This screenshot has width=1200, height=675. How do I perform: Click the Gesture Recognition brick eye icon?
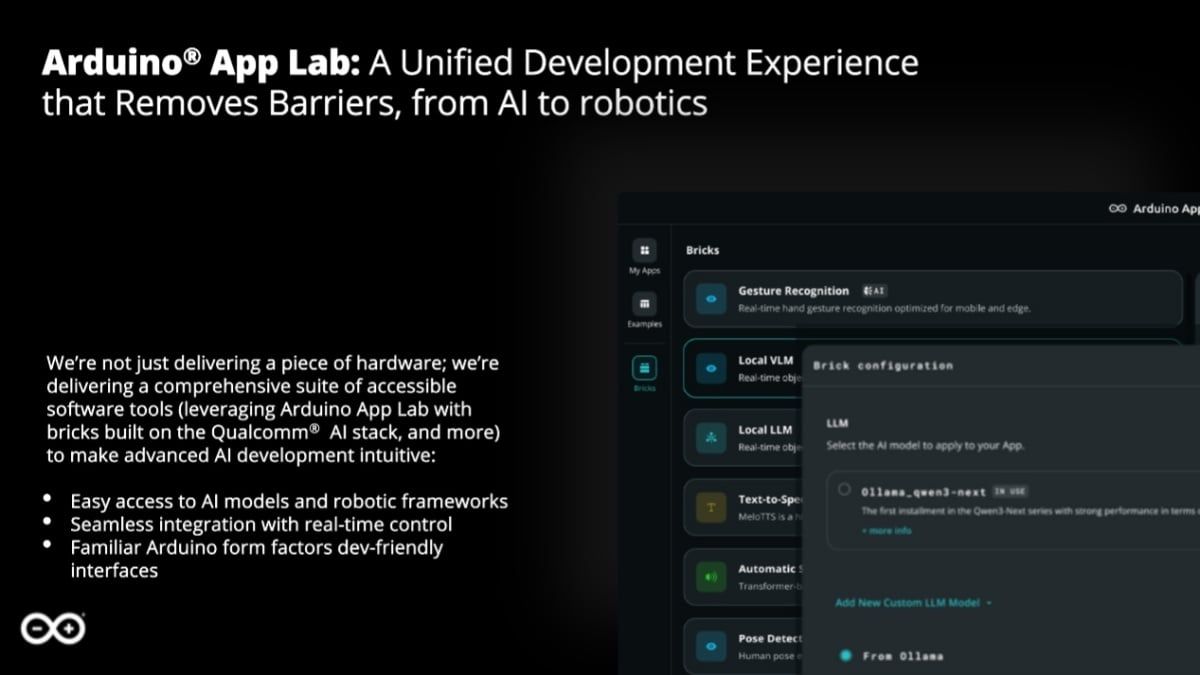(711, 299)
